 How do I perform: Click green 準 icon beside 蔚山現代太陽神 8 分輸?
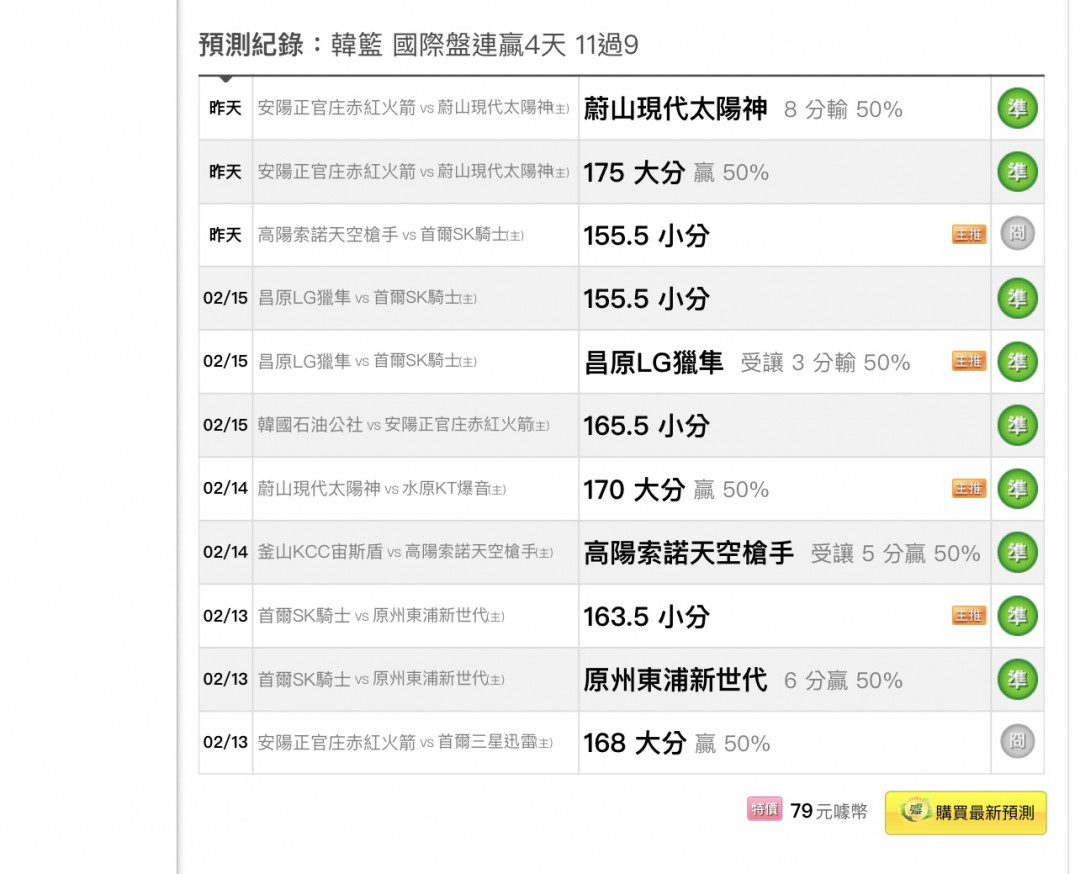click(1017, 108)
